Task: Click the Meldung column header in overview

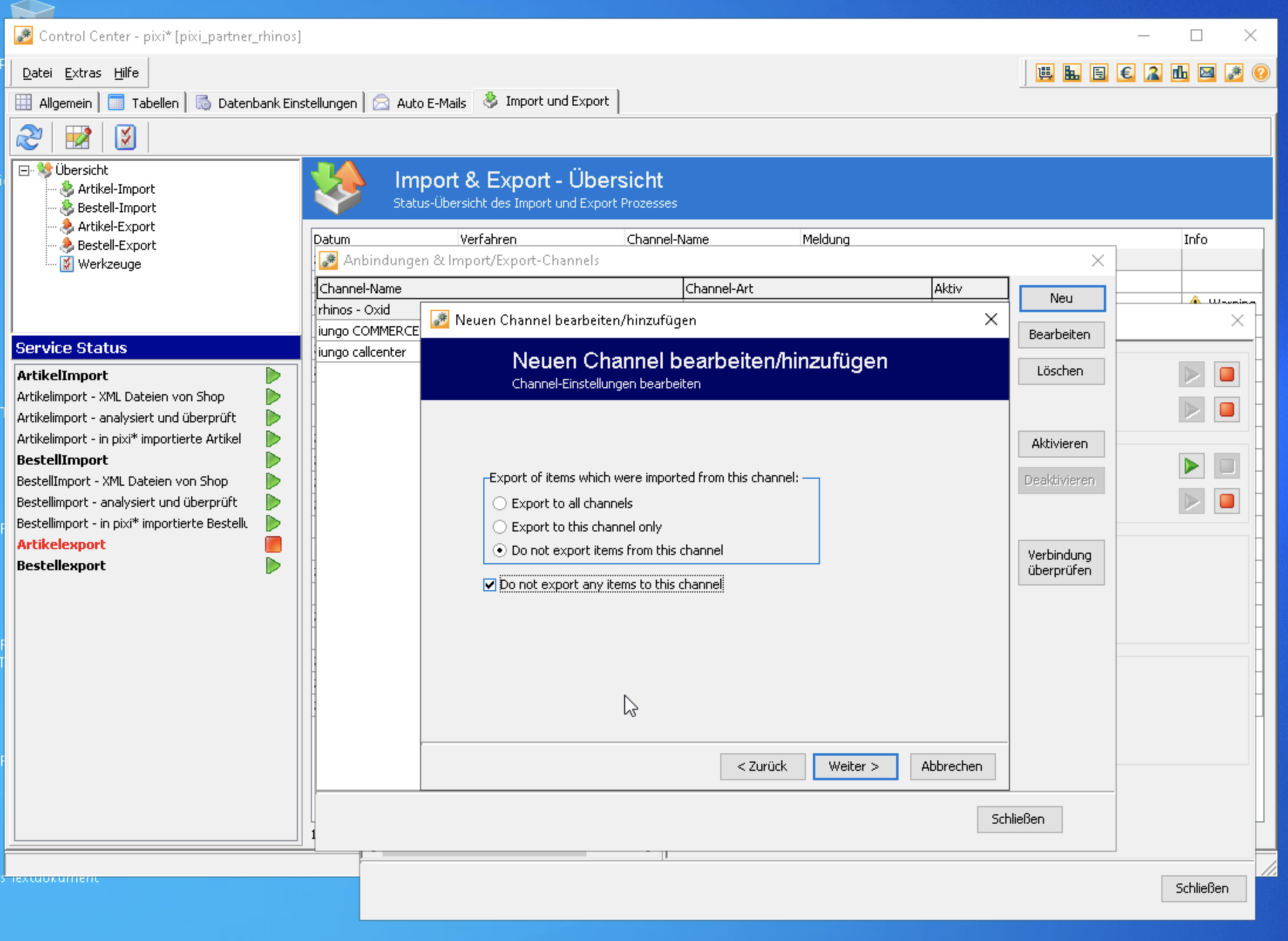Action: 991,239
